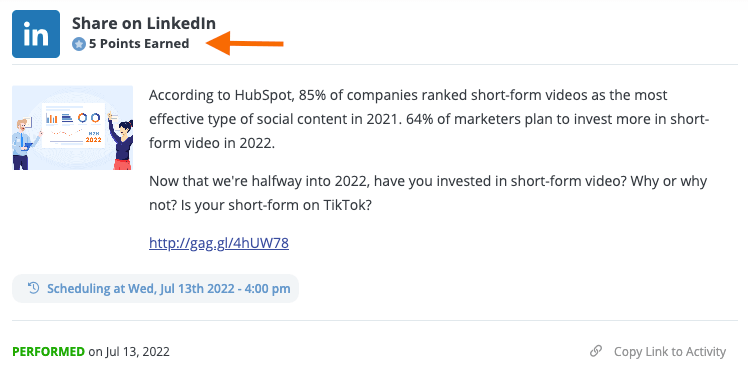Viewport: 748px width, 380px height.
Task: Click the orange 2022 text in thumbnail
Action: [x=94, y=140]
